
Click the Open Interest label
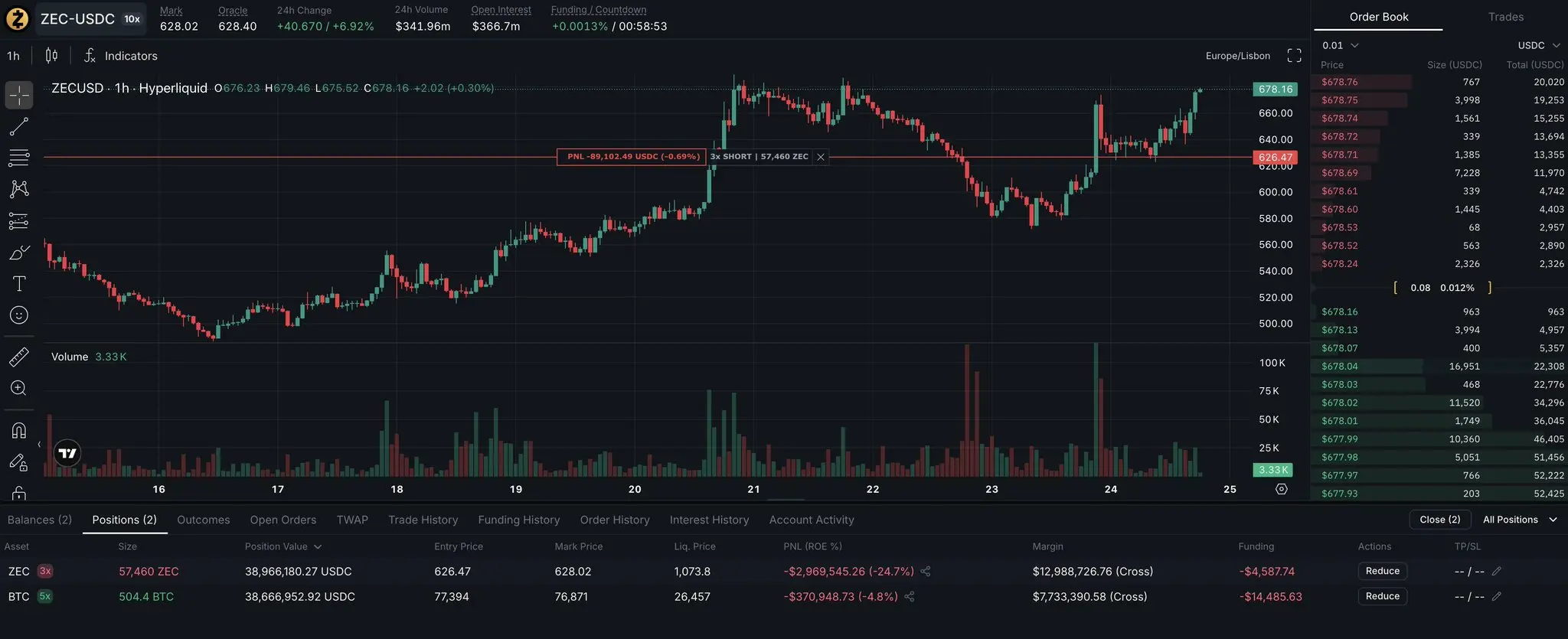[x=501, y=10]
